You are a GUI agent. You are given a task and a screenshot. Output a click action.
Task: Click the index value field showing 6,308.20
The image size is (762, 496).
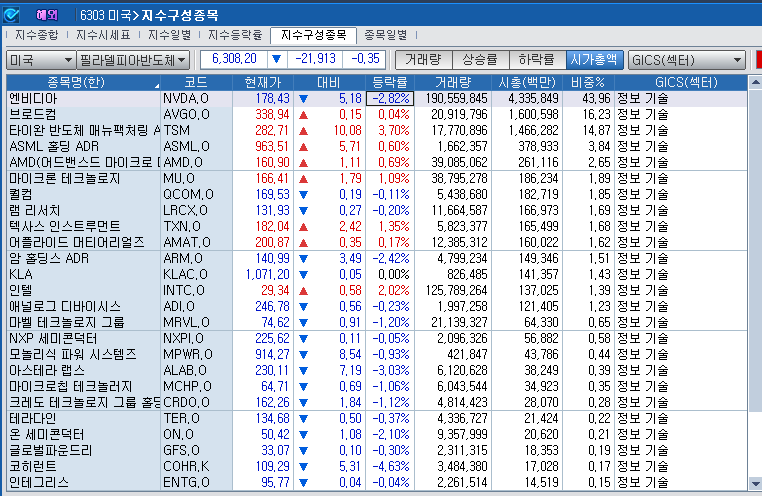(235, 59)
